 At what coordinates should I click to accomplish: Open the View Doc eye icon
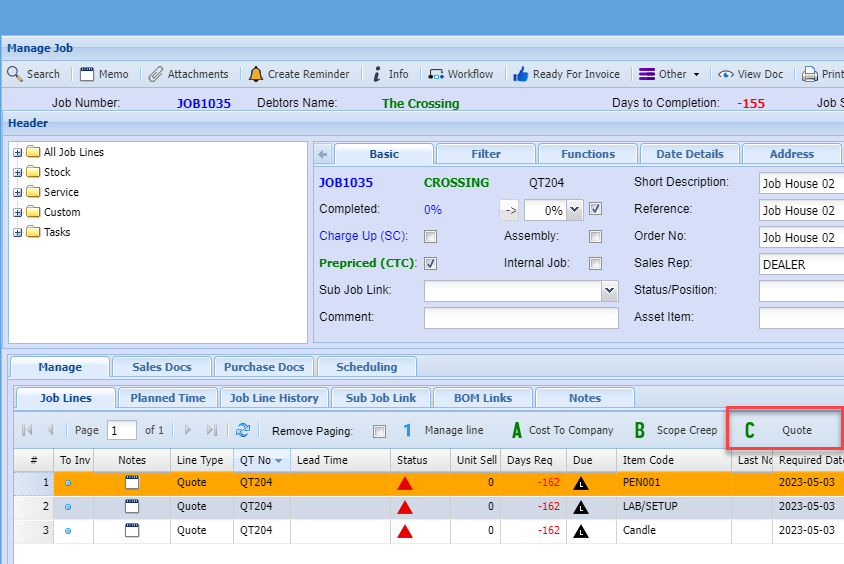tap(726, 74)
